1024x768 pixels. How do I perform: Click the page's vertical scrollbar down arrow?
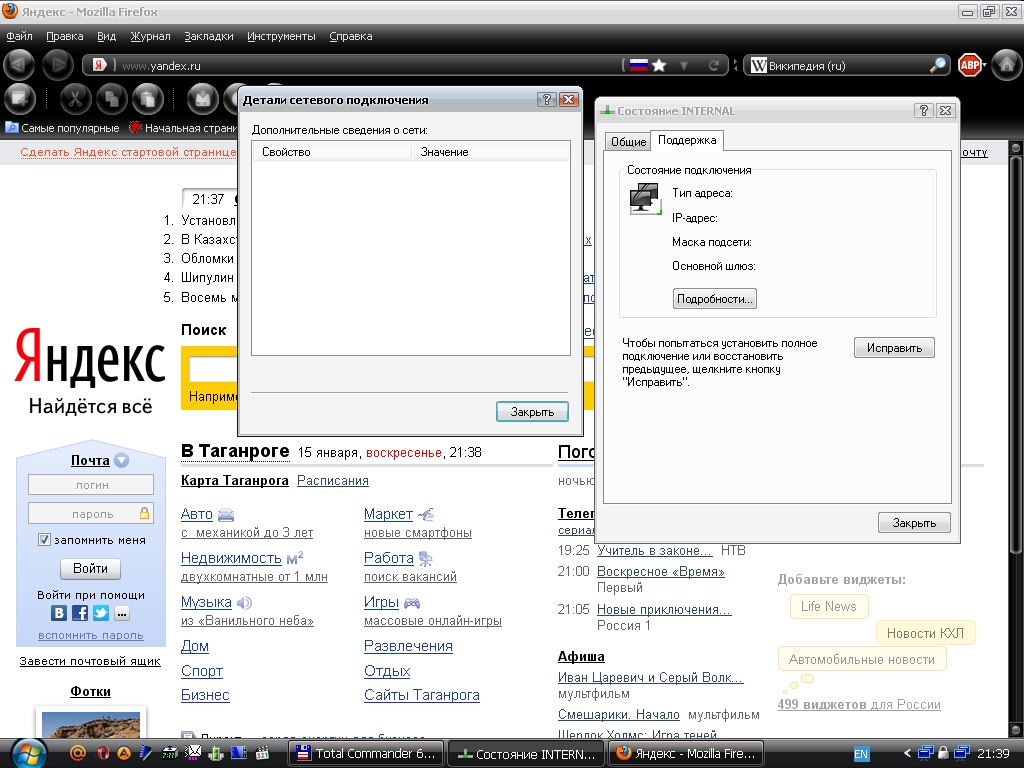point(1016,729)
